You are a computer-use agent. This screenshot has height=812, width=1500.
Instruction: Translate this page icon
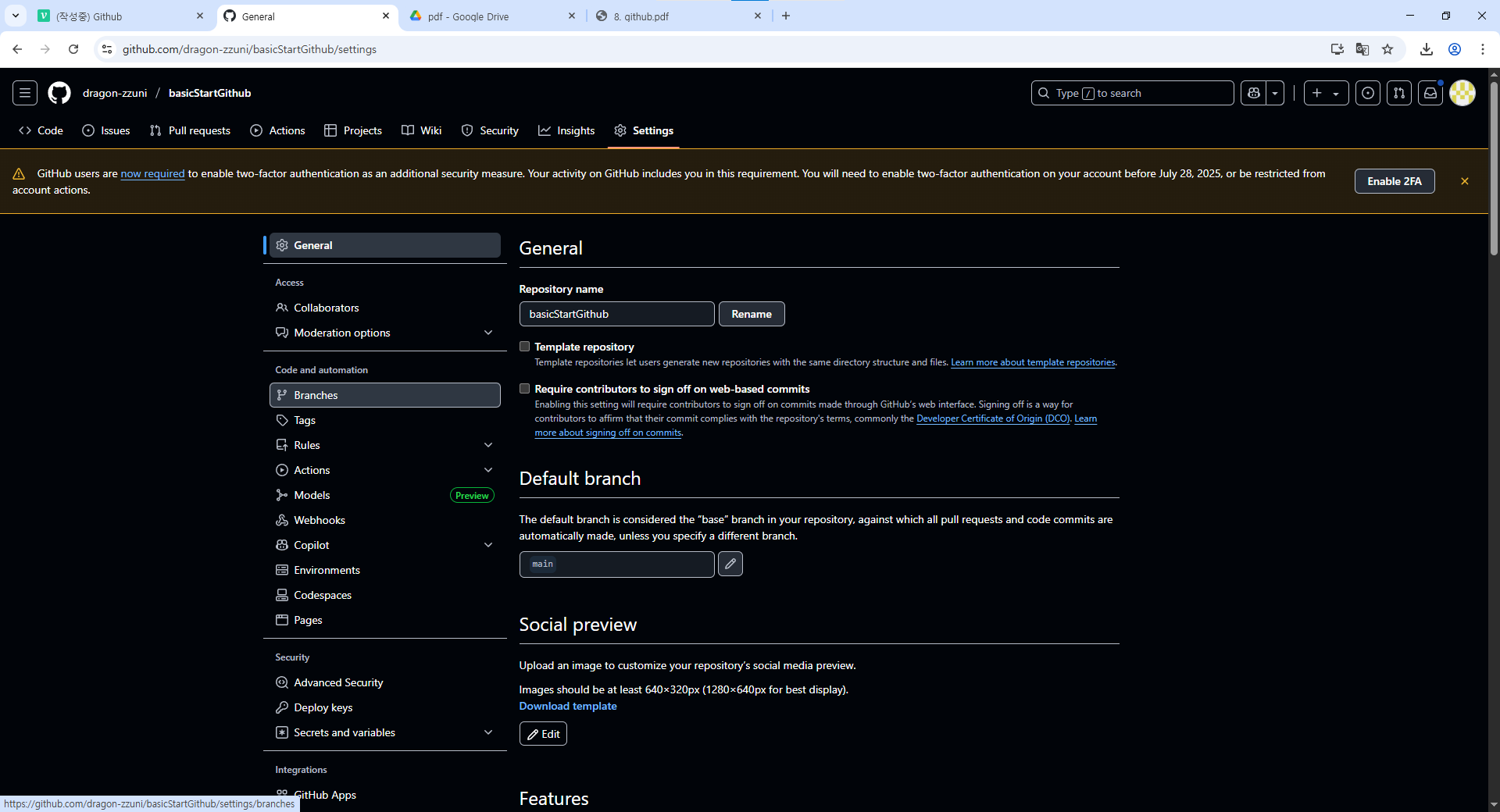[x=1362, y=49]
